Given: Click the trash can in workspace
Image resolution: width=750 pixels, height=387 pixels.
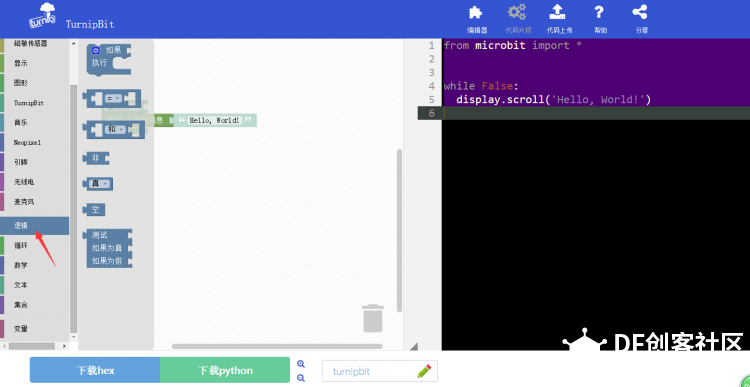Looking at the screenshot, I should (373, 318).
